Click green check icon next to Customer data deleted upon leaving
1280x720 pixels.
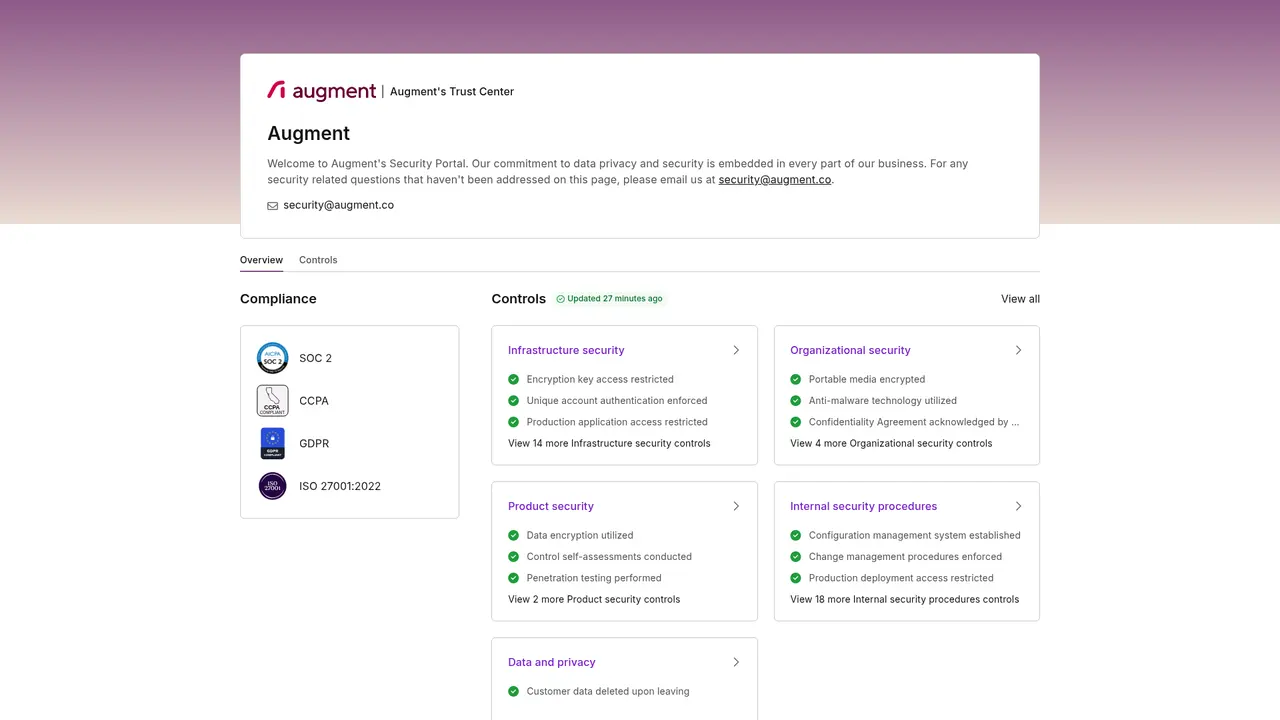514,691
